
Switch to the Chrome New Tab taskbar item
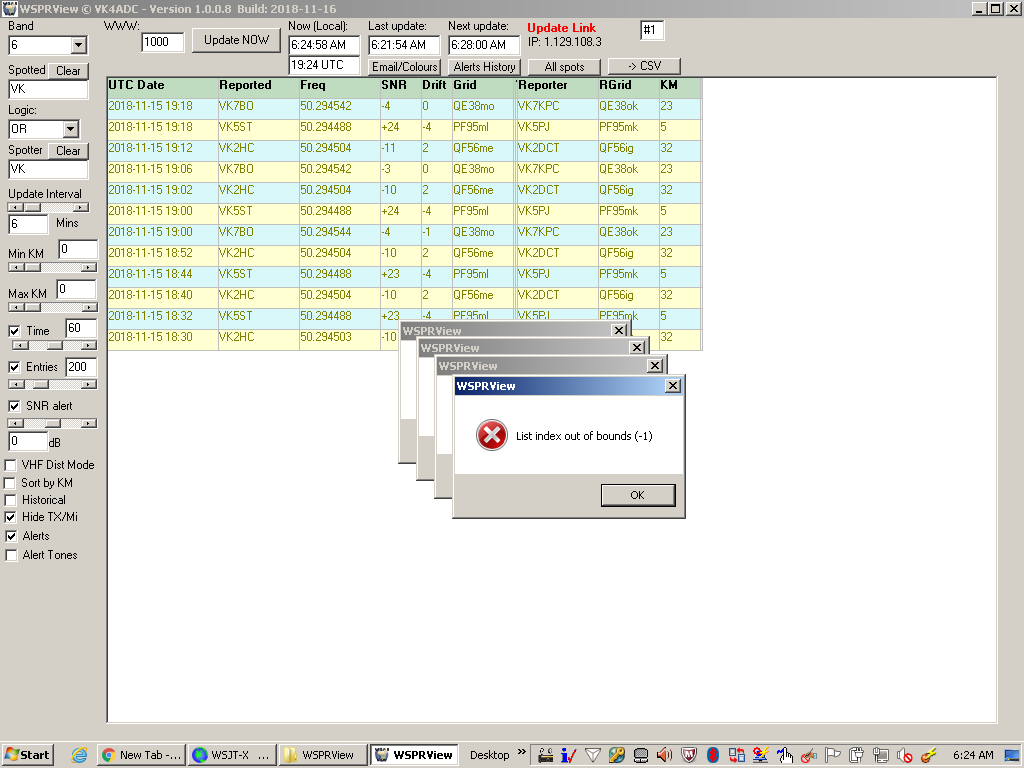tap(142, 755)
